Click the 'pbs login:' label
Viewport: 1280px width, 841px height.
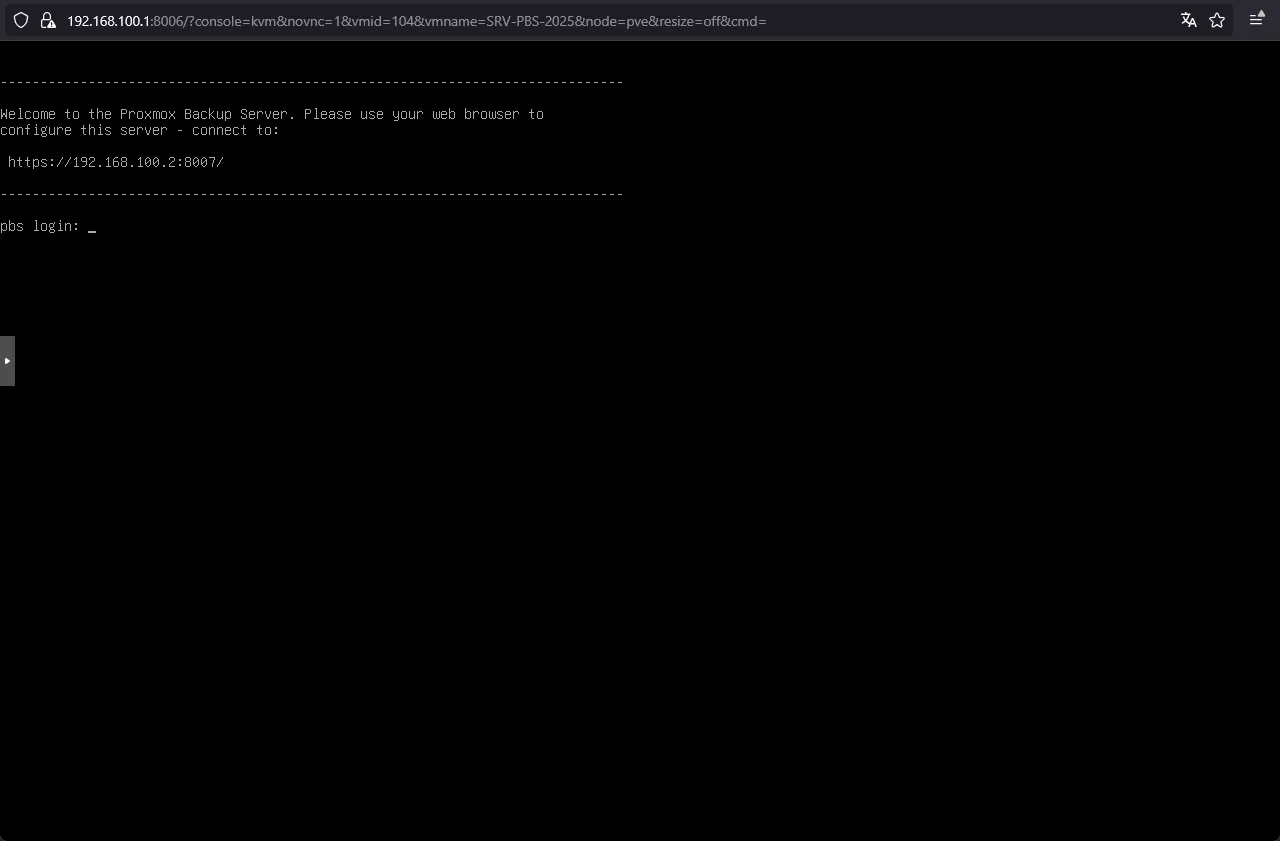(x=40, y=227)
